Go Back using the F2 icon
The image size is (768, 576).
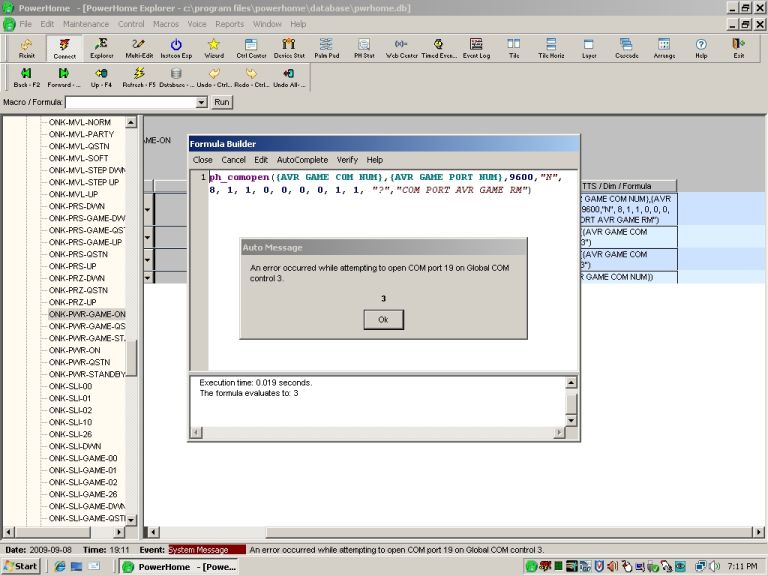26,77
